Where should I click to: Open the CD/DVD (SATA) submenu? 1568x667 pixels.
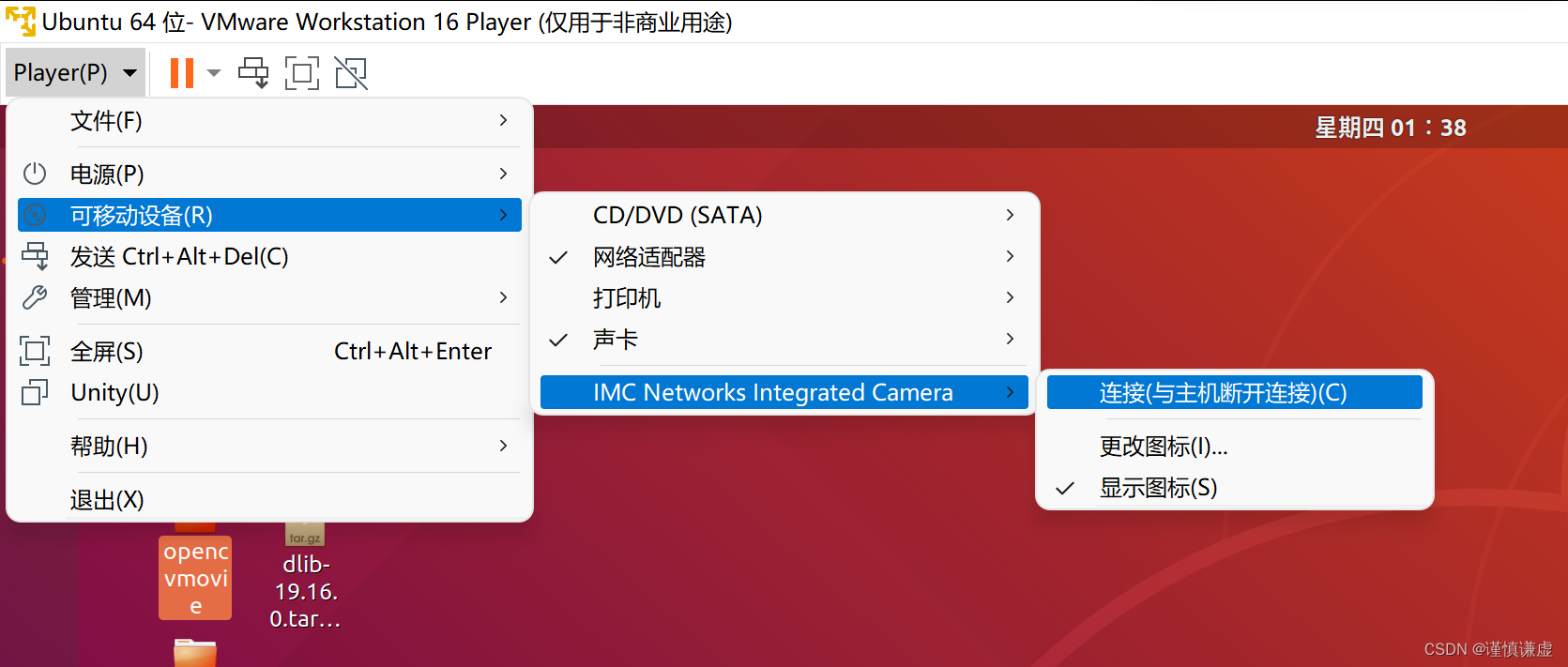coord(784,215)
